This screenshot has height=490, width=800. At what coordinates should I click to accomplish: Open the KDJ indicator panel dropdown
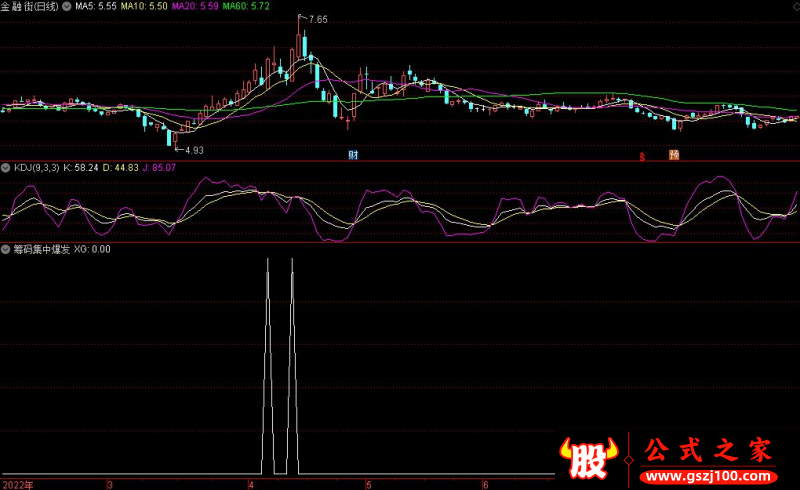6,168
